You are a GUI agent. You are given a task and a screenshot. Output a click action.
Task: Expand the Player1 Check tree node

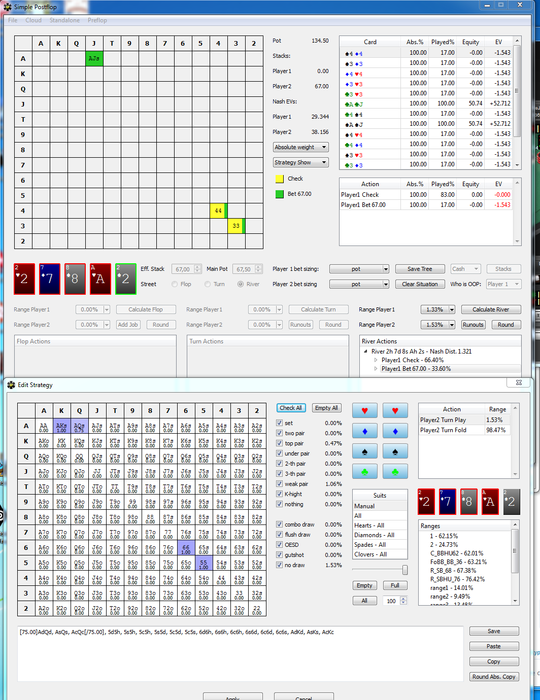tap(375, 360)
